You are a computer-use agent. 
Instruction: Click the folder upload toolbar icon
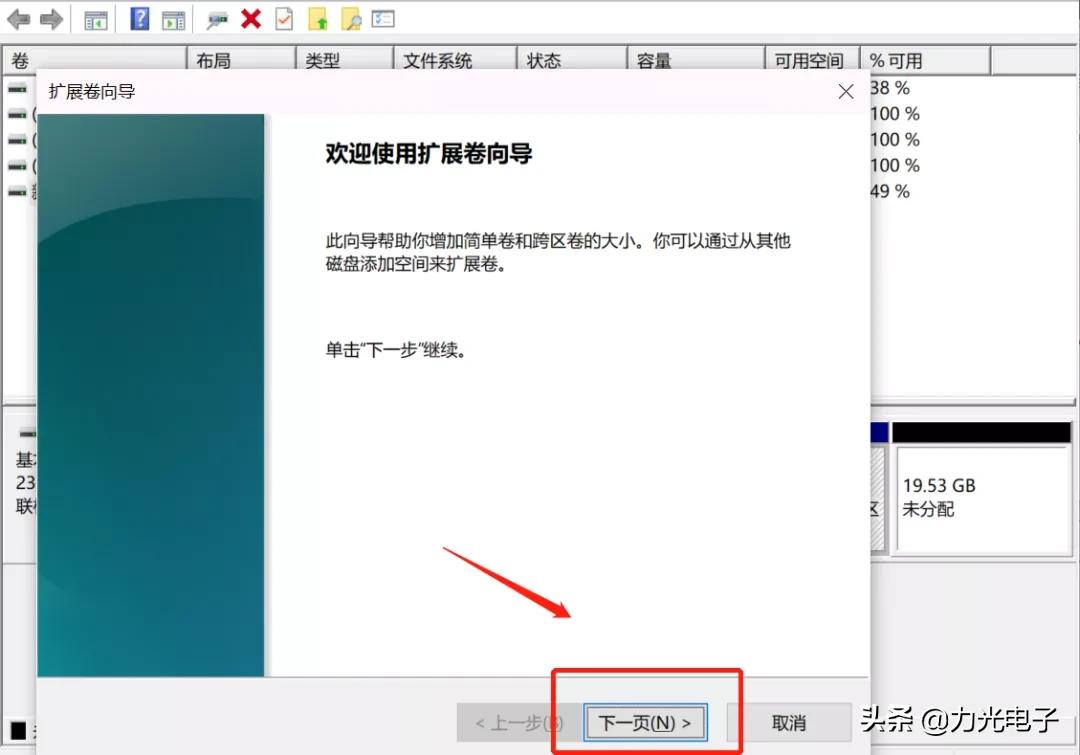(318, 18)
